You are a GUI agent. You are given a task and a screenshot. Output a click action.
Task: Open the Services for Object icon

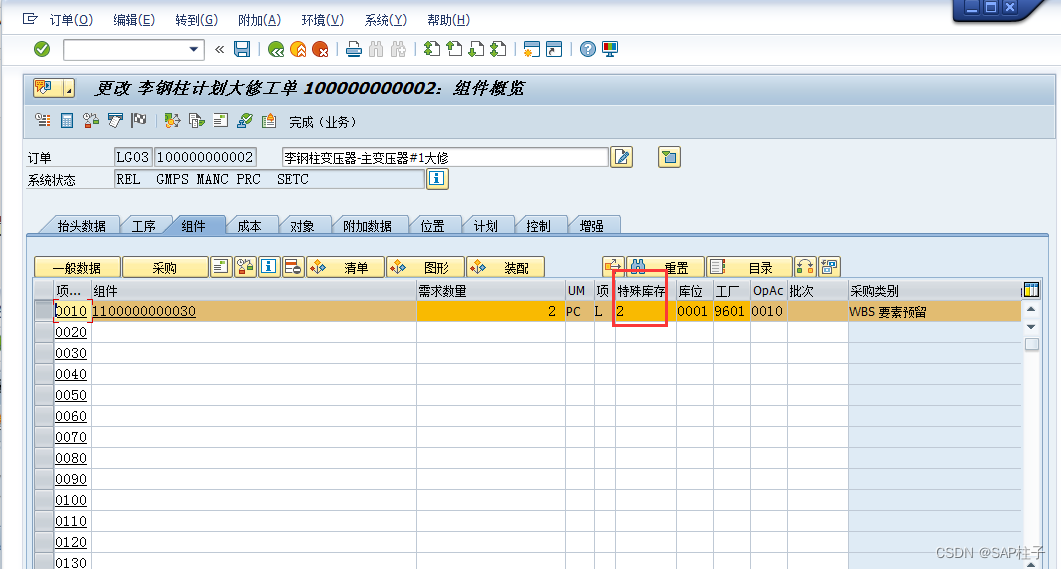(x=44, y=88)
